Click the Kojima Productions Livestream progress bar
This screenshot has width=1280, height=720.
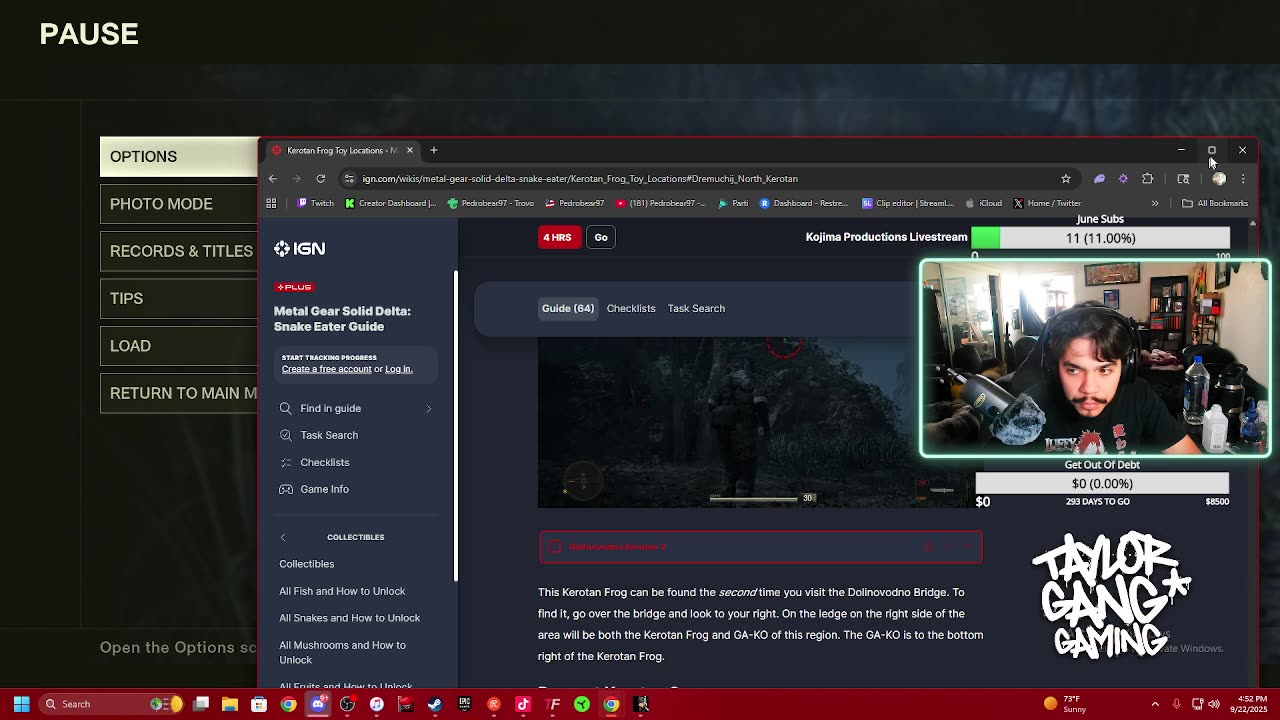(1100, 238)
